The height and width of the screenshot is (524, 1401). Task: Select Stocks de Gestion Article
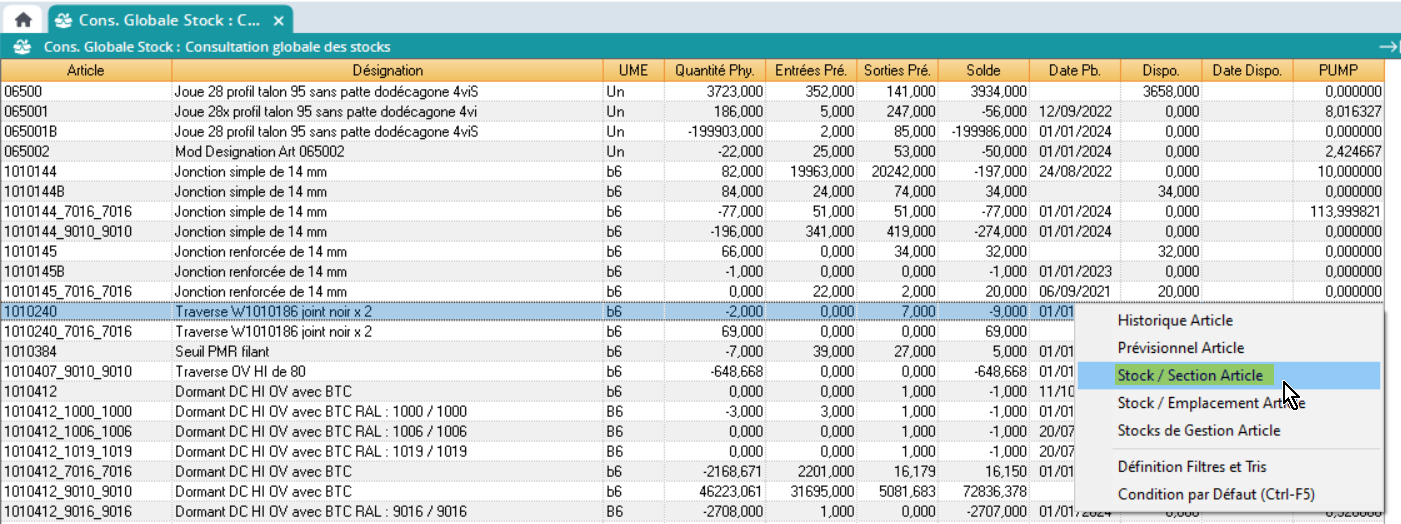tap(1198, 430)
